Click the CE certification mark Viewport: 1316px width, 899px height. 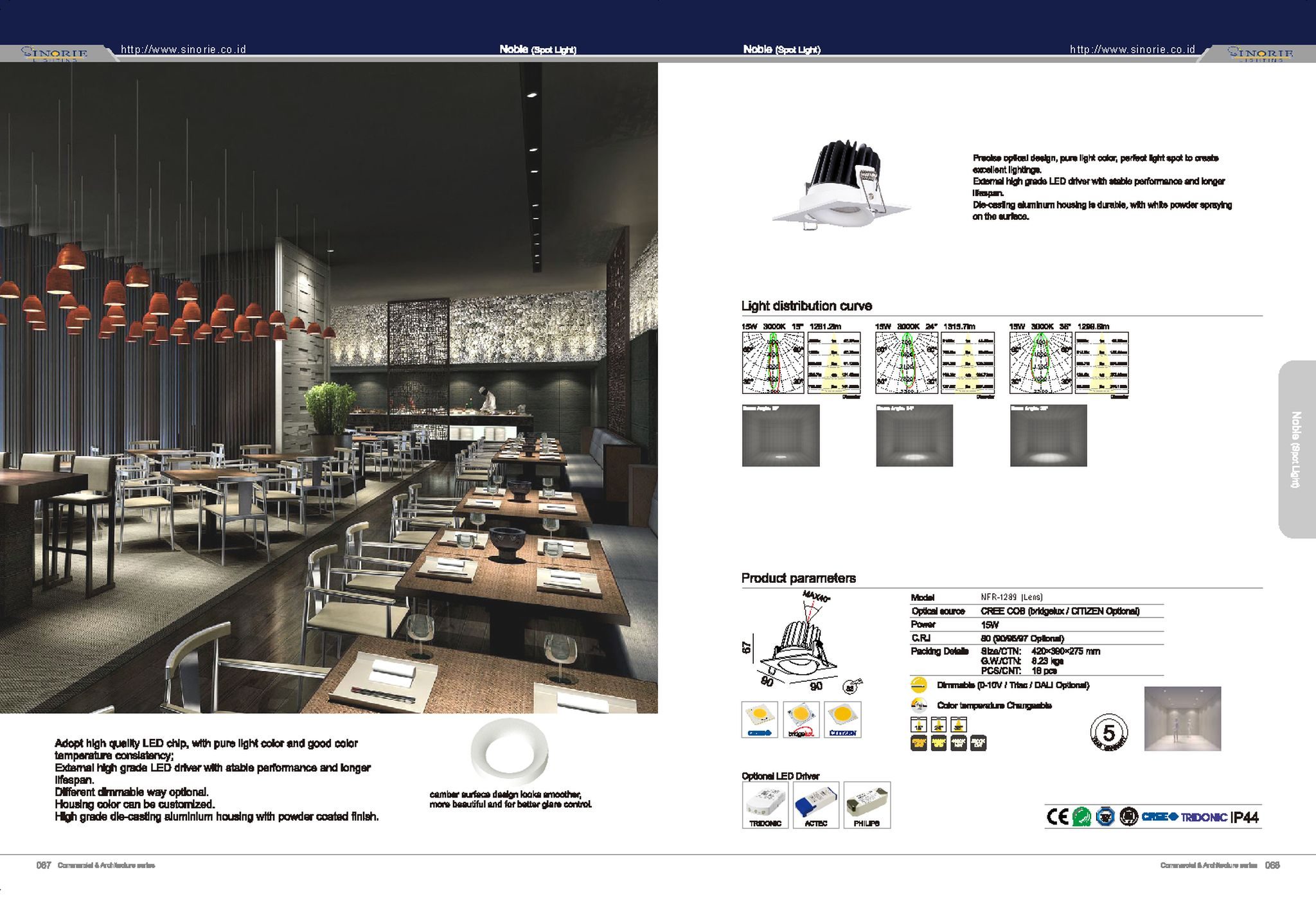[1057, 817]
